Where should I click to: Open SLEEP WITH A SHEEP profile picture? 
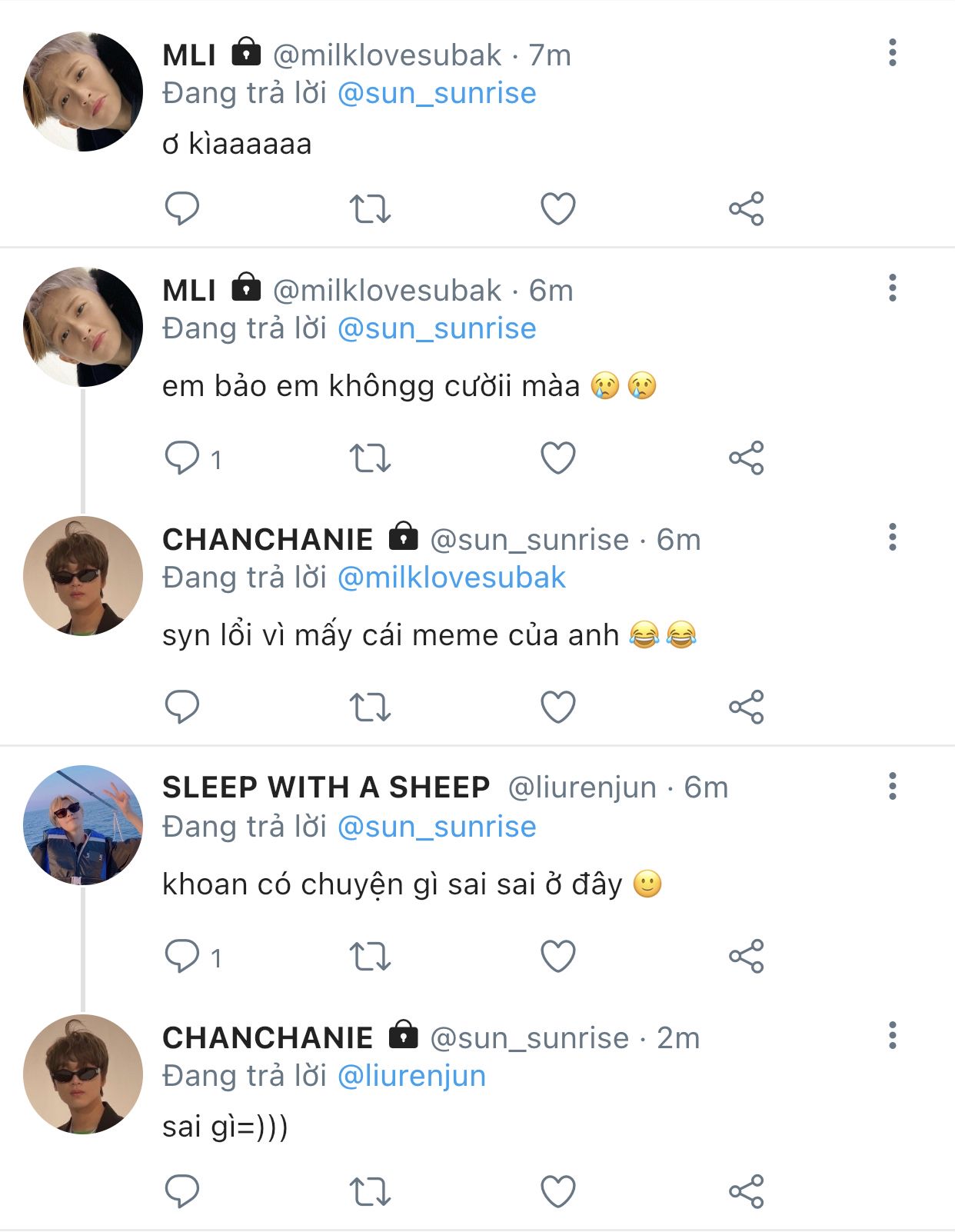[83, 824]
